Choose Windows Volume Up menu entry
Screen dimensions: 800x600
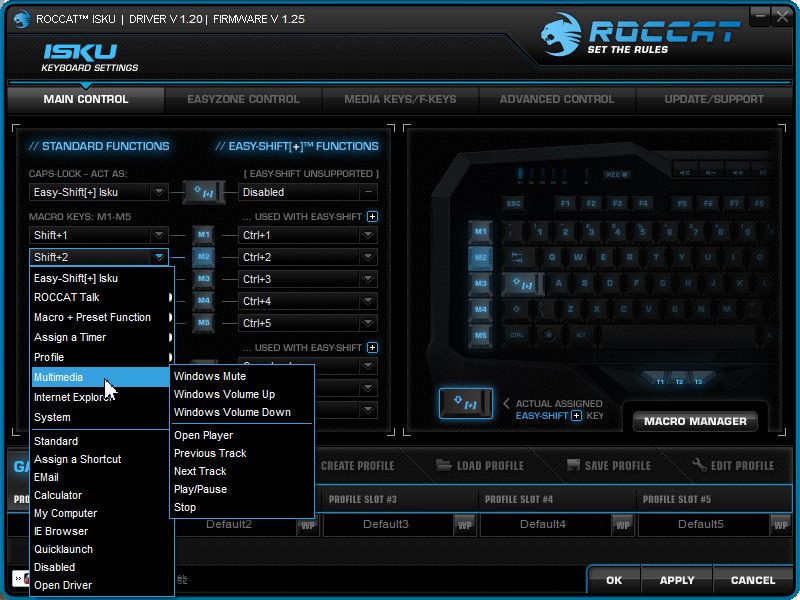242,394
